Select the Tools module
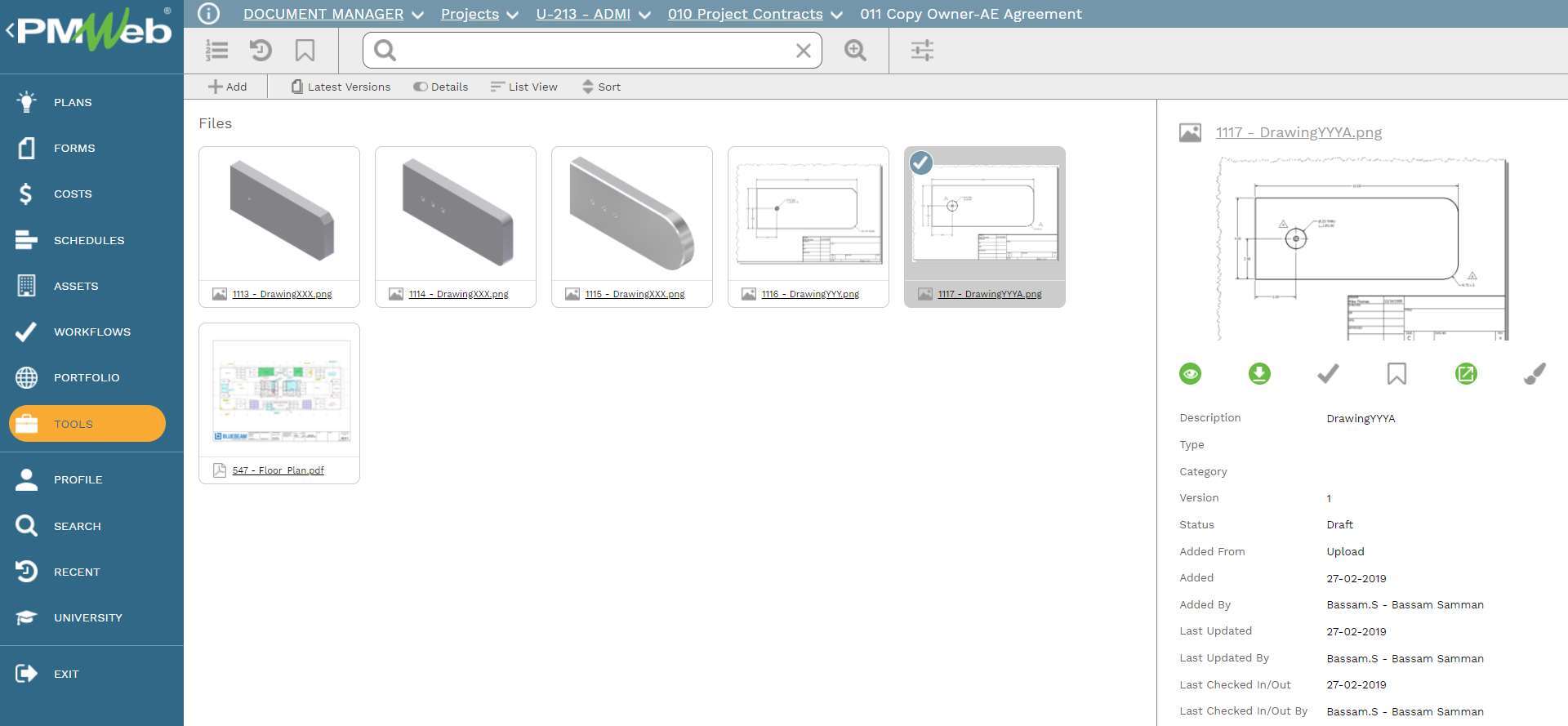The height and width of the screenshot is (726, 1568). 87,424
